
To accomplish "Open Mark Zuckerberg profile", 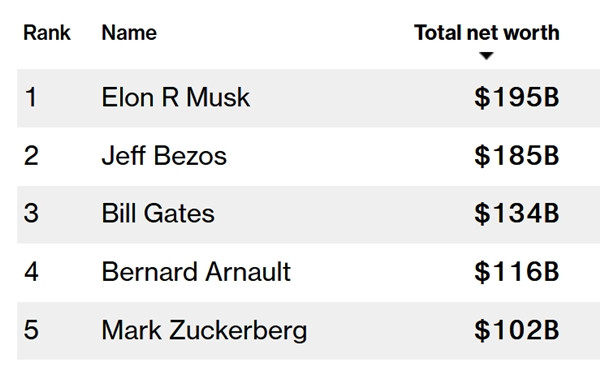I will coord(204,330).
